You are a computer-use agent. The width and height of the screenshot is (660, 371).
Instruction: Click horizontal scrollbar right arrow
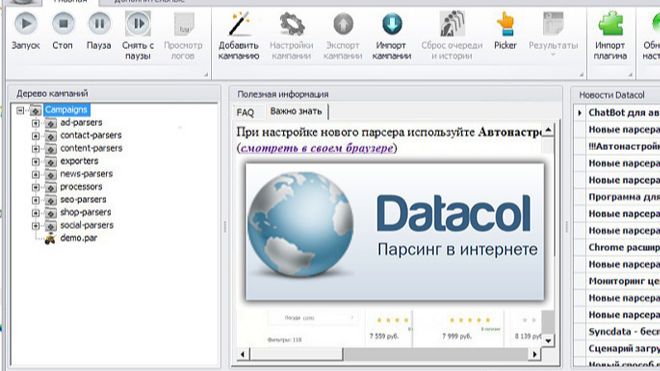tap(534, 354)
